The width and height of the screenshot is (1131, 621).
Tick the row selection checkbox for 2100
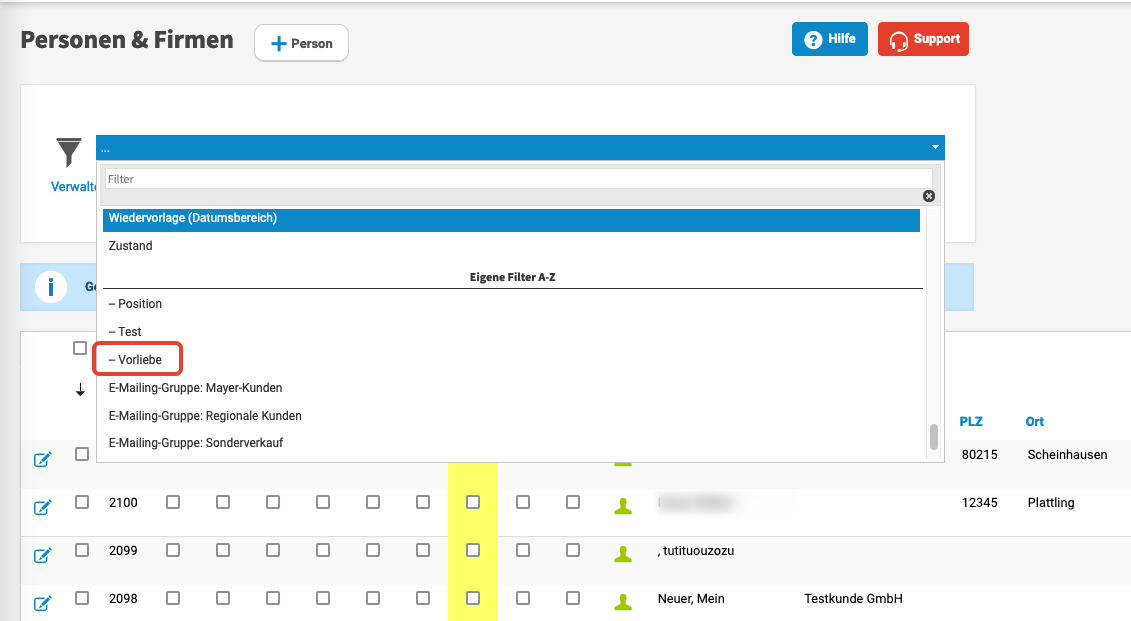[x=82, y=502]
